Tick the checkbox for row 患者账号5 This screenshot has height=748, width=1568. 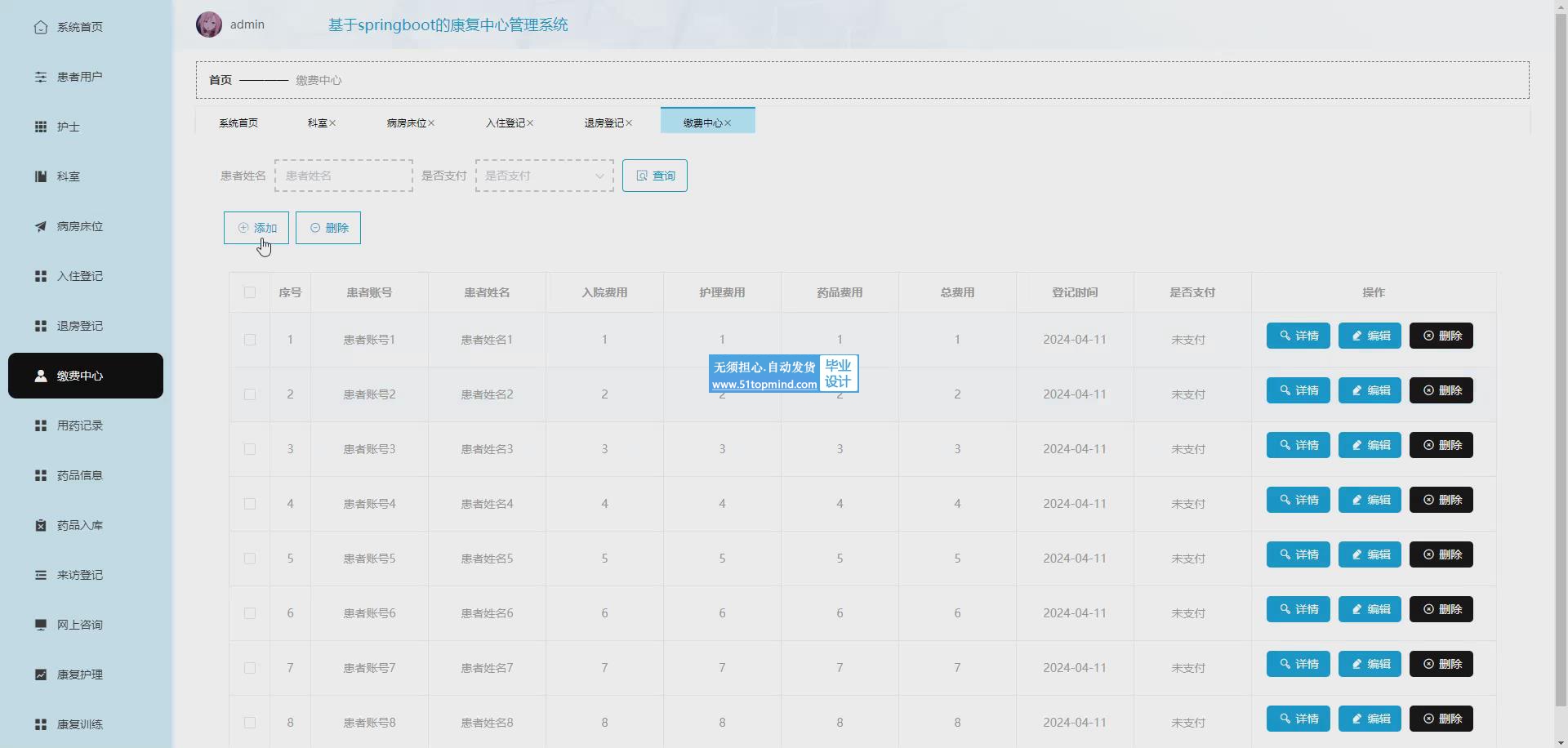pyautogui.click(x=250, y=559)
